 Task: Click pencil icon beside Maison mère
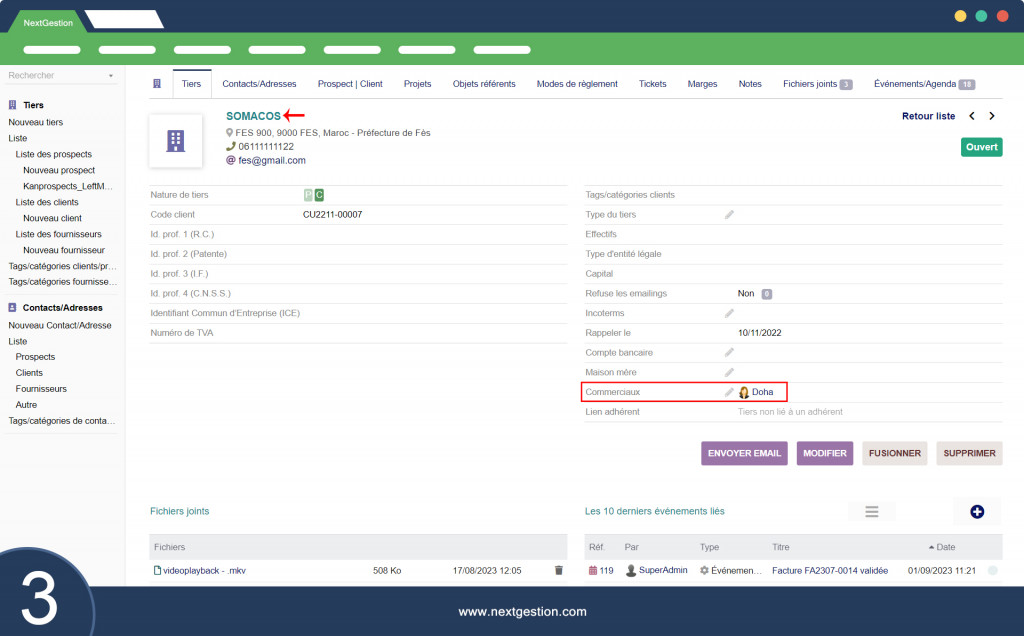click(729, 372)
